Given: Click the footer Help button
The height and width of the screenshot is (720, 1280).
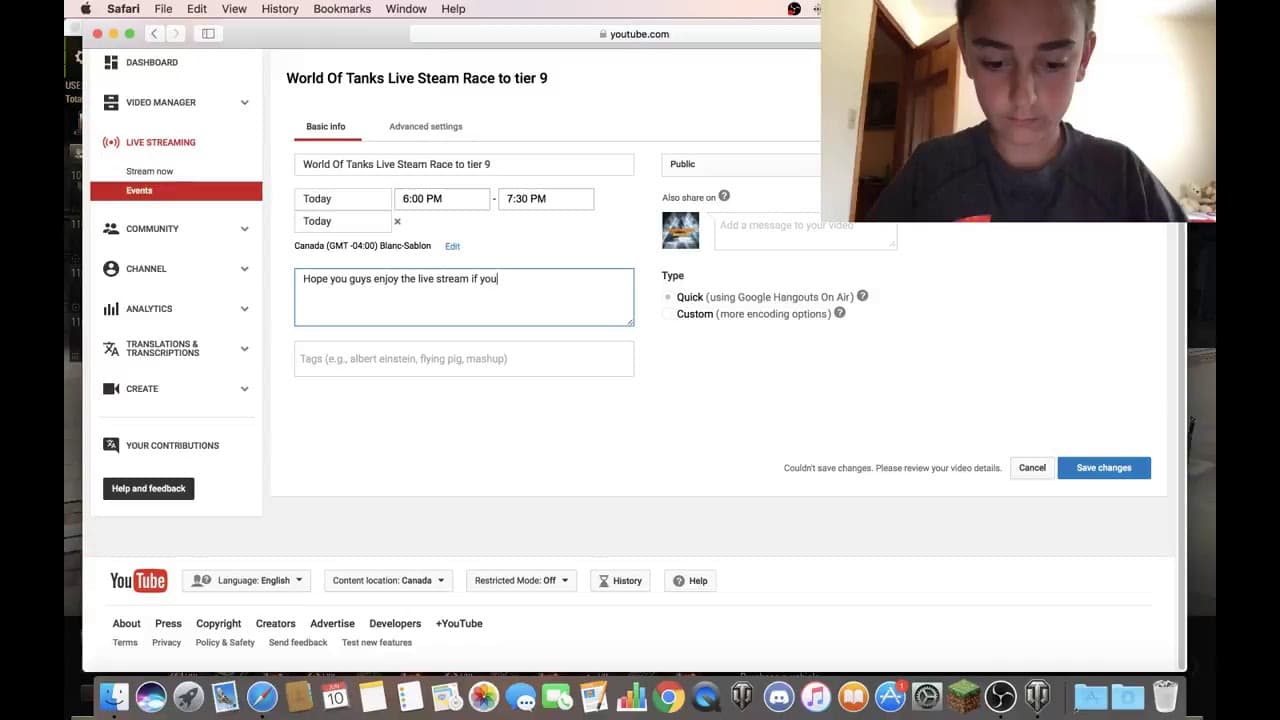Looking at the screenshot, I should click(690, 580).
